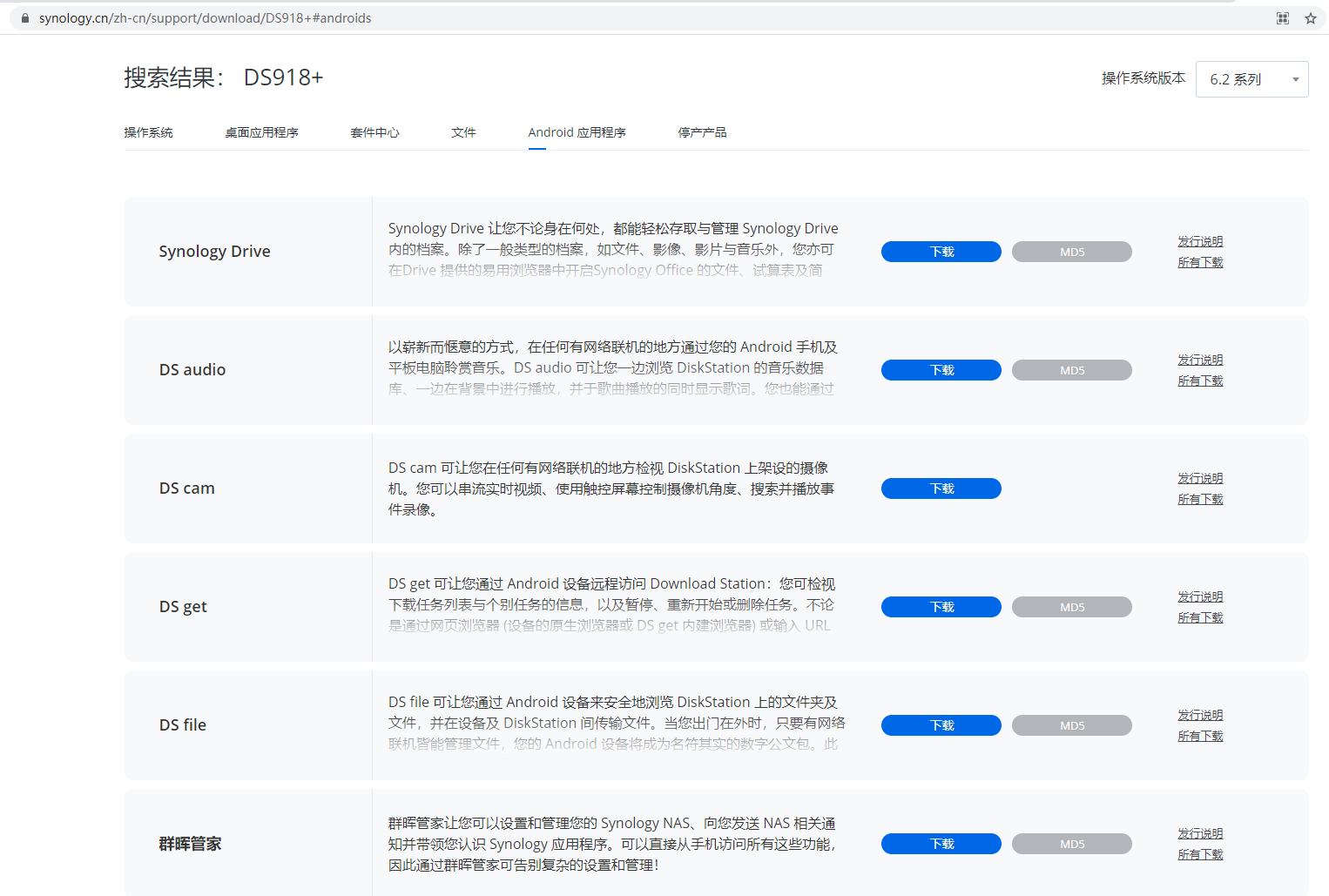
Task: Click the 搜索结果 DS918+ heading
Action: [223, 77]
